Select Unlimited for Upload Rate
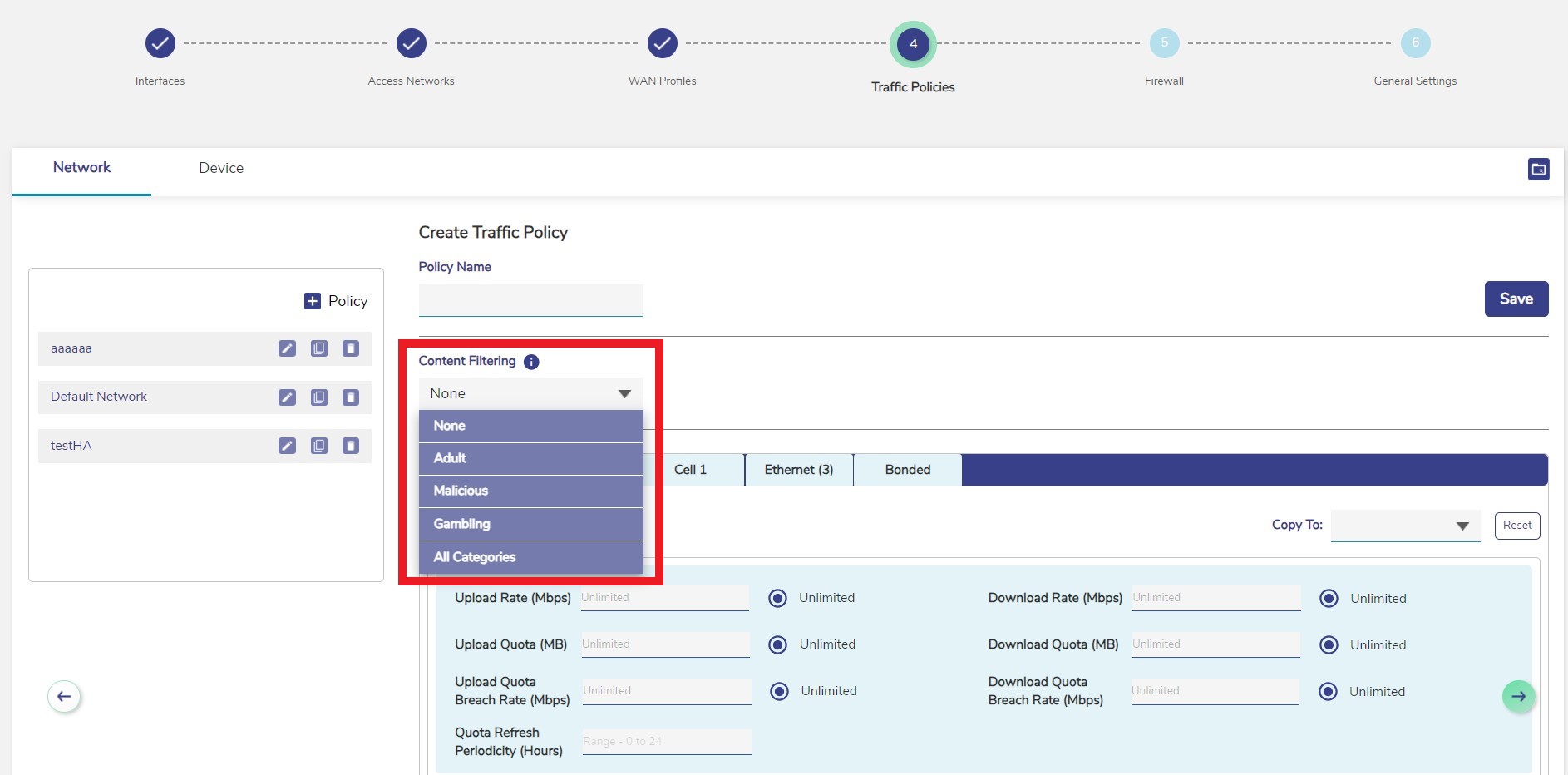Screen dimensions: 1568x775 [x=777, y=598]
